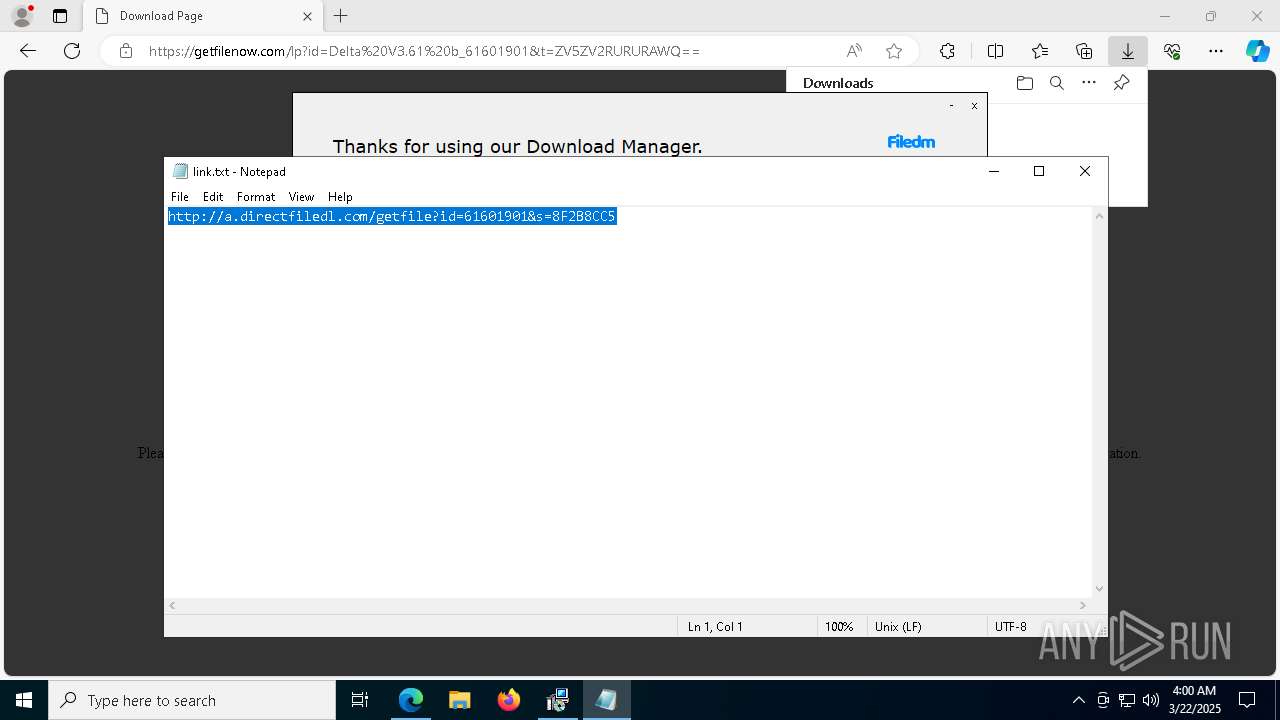Click the Filedm logo
Viewport: 1280px width, 720px height.
tap(911, 142)
